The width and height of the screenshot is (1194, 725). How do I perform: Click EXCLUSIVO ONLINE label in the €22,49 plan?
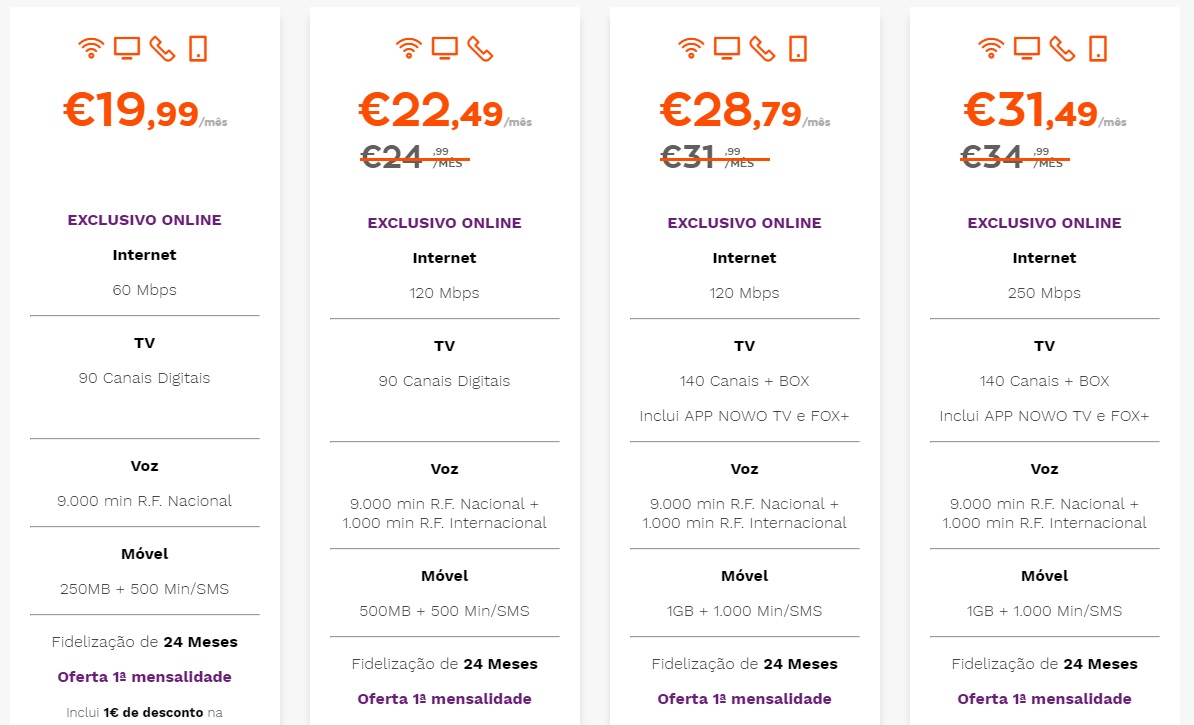pyautogui.click(x=444, y=222)
